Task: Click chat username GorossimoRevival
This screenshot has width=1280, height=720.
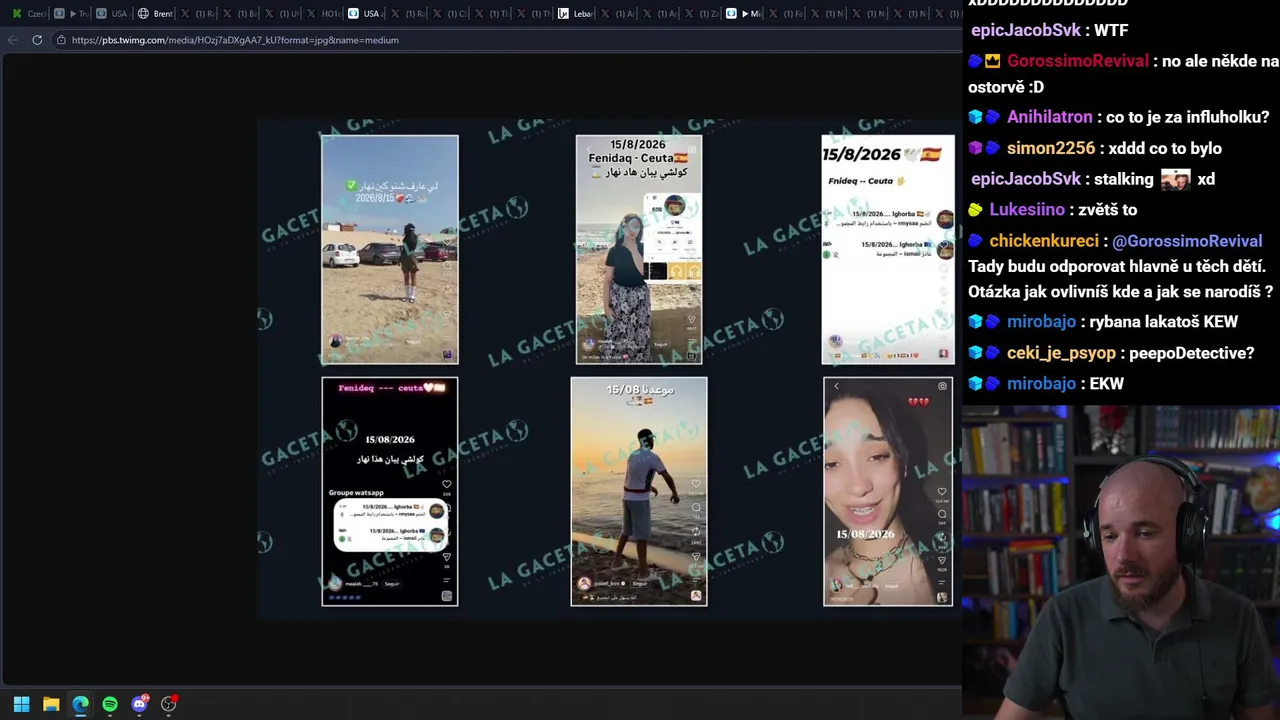Action: (x=1078, y=61)
